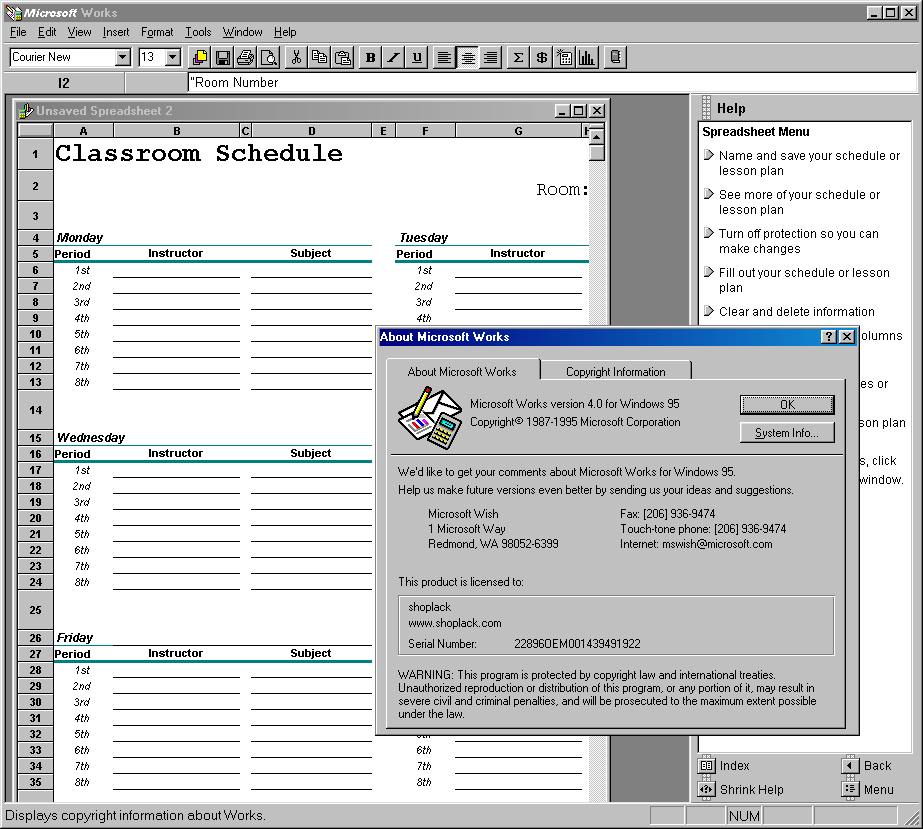Click the spreadsheet scroll-up arrow
923x829 pixels.
[x=596, y=137]
